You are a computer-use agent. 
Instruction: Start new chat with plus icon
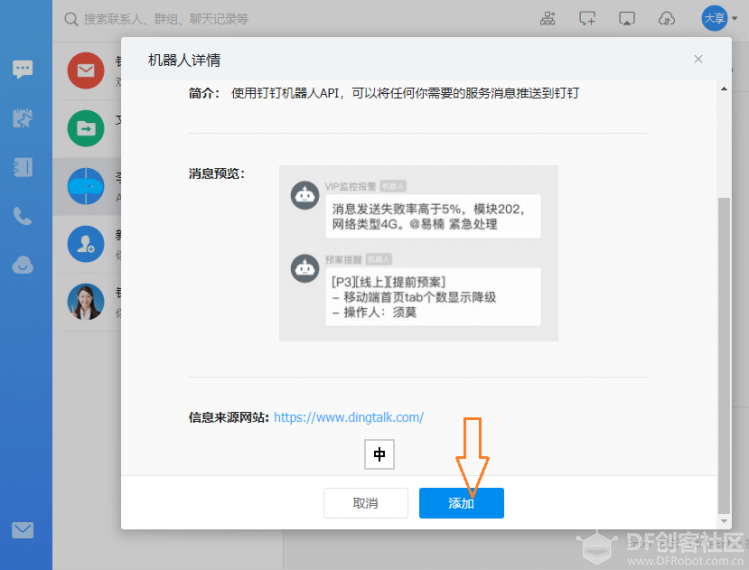coord(587,19)
